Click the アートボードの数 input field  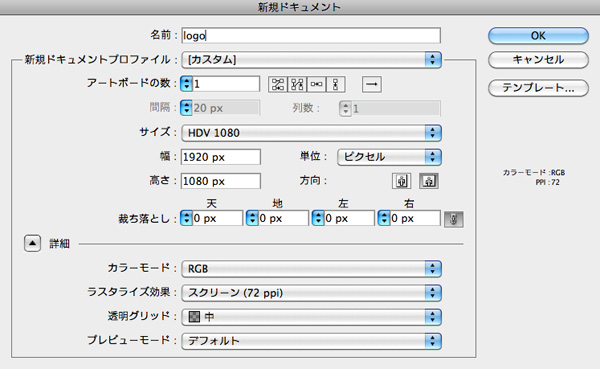226,84
